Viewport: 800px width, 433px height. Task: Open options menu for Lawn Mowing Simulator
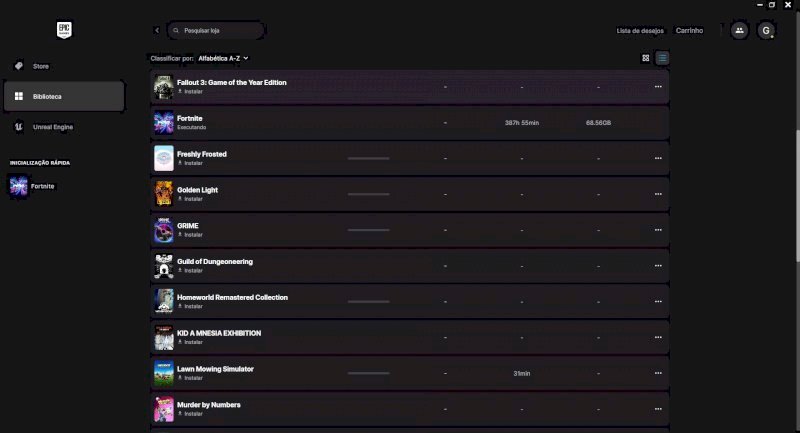click(658, 373)
